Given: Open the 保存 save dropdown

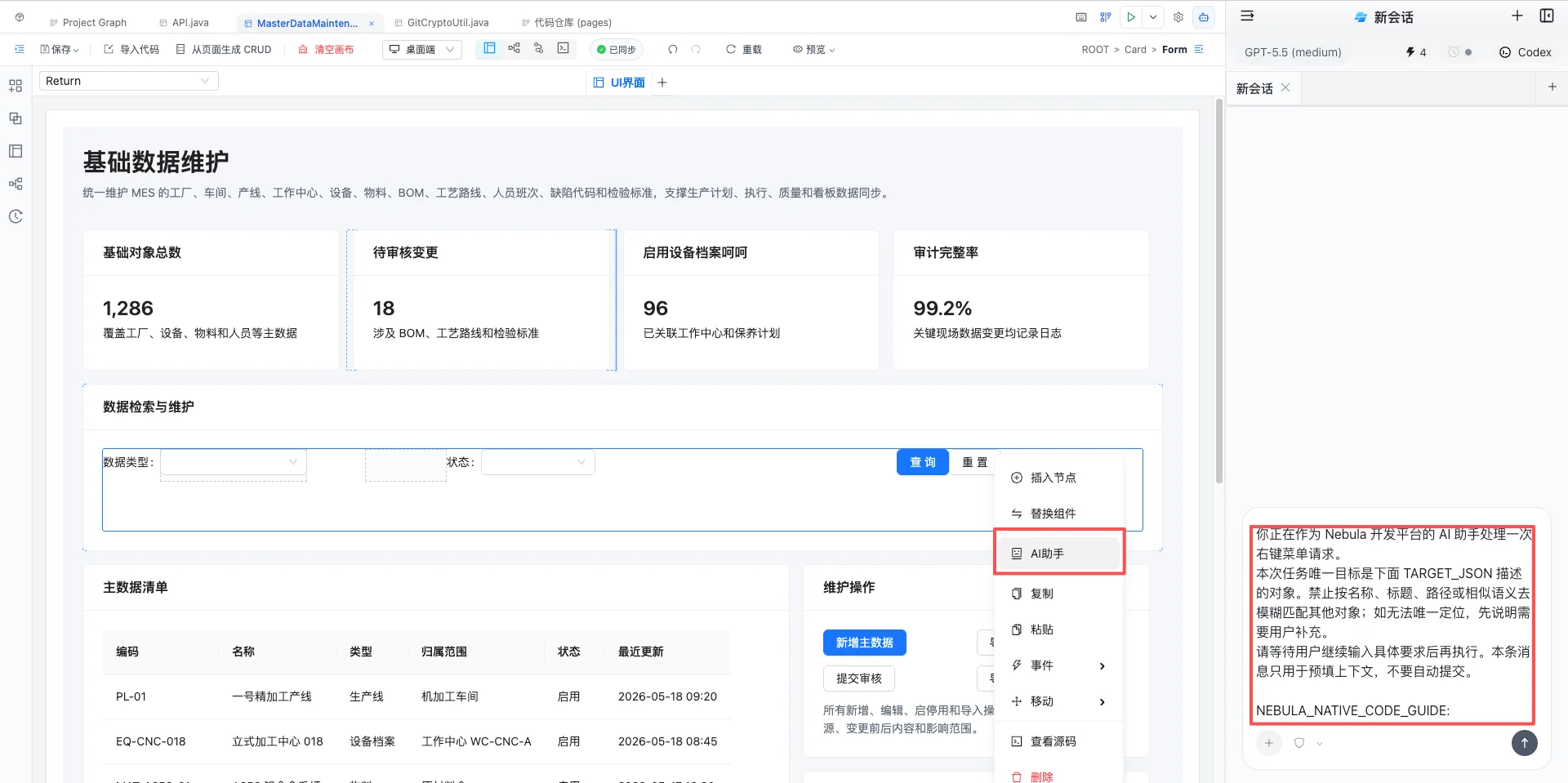Looking at the screenshot, I should pyautogui.click(x=60, y=49).
